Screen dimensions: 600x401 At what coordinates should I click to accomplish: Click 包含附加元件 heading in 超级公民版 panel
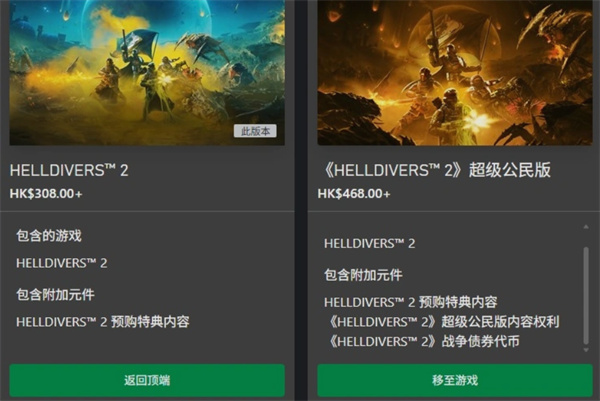363,275
